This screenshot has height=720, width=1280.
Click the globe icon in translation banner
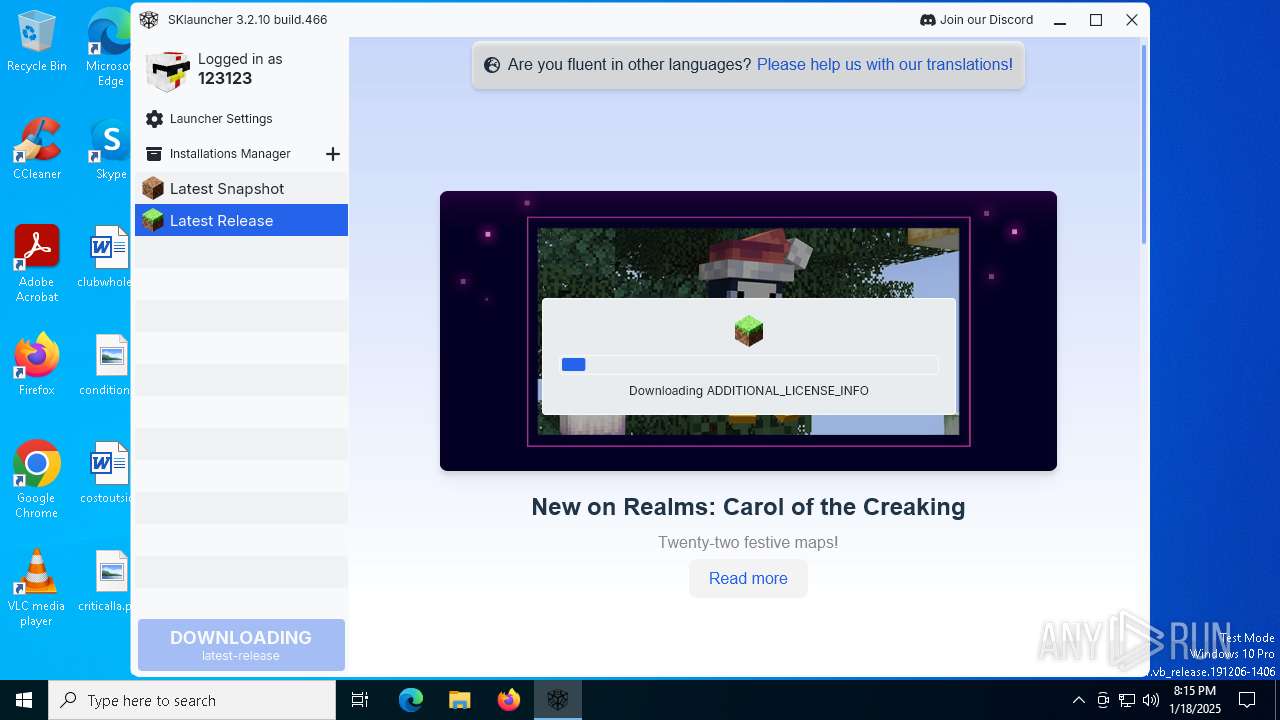coord(492,65)
